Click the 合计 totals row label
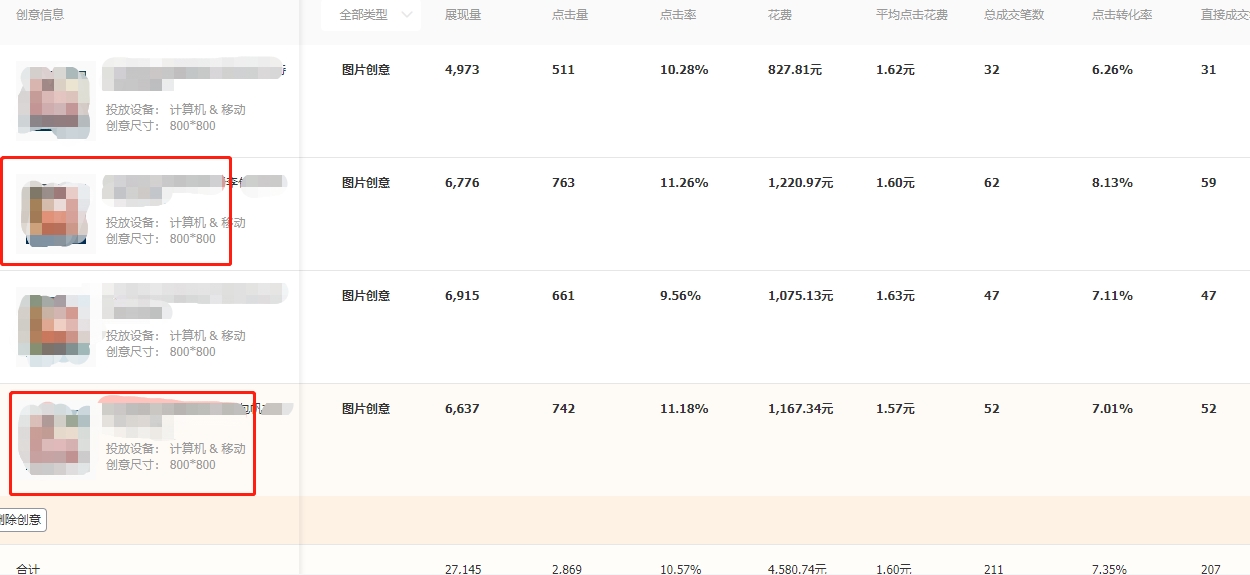 point(28,569)
